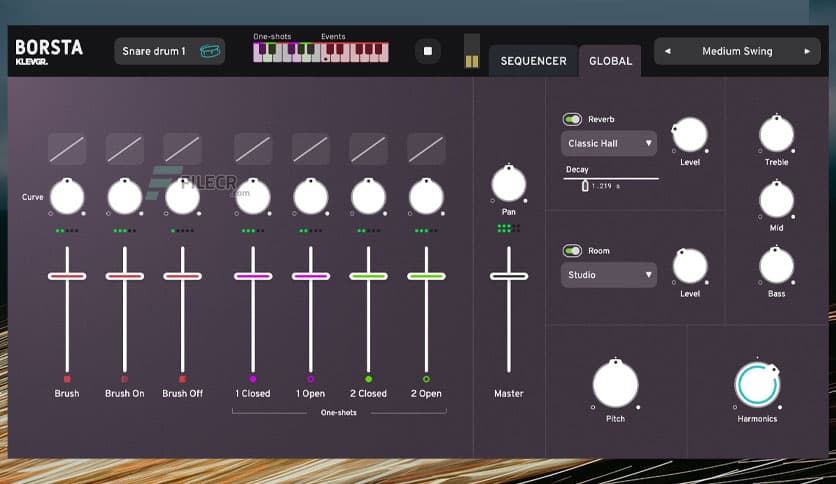836x484 pixels.
Task: Toggle the 2 Closed green mute dot
Action: coord(368,379)
